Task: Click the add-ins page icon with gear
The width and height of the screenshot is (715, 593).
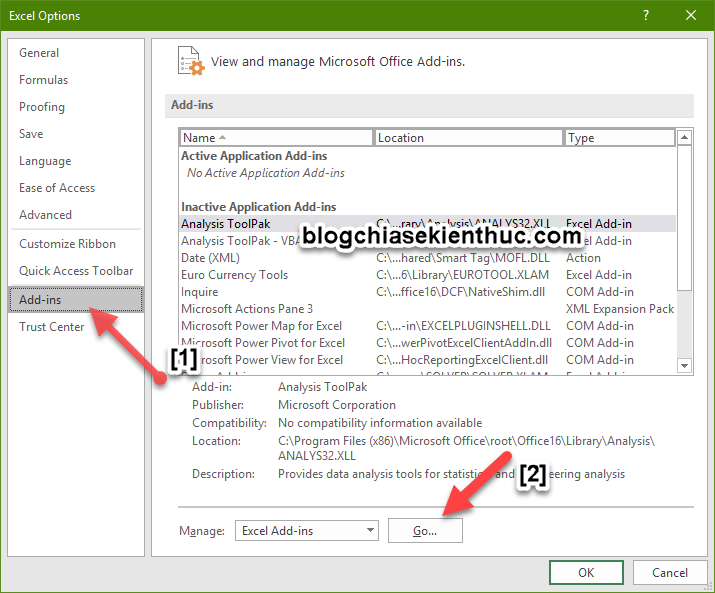Action: coord(191,61)
